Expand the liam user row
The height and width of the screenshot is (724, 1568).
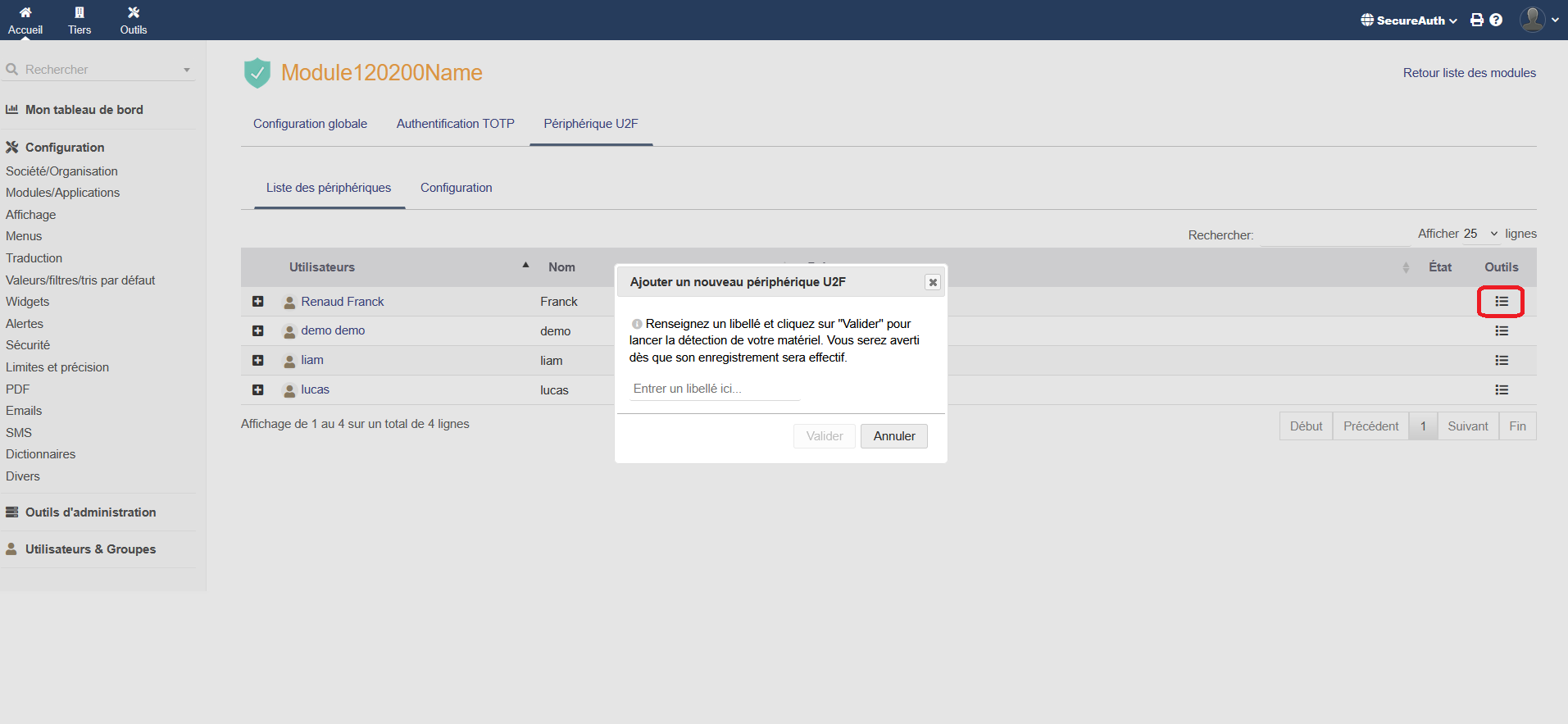258,361
